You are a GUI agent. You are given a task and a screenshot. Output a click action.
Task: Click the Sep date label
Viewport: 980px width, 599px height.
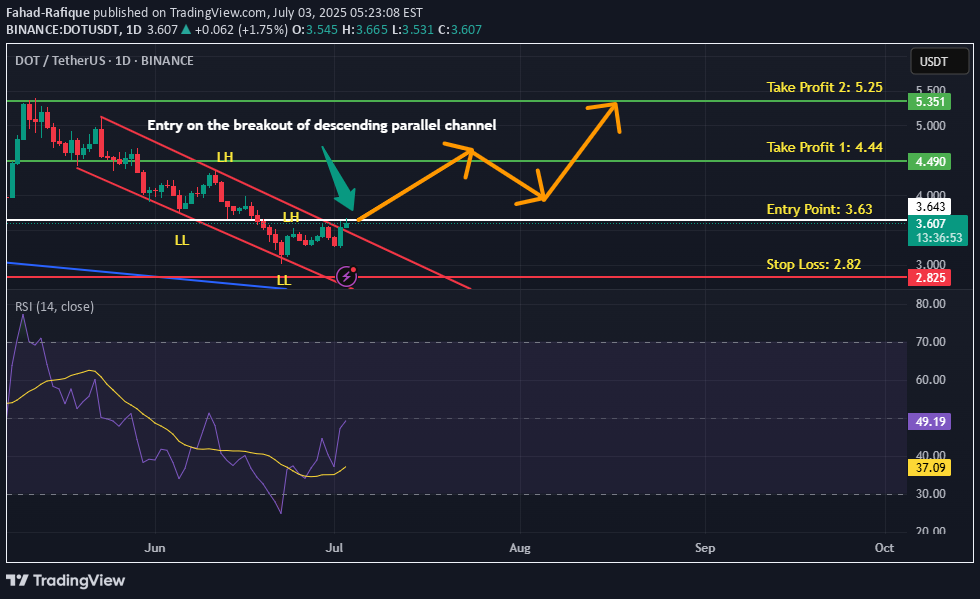705,548
